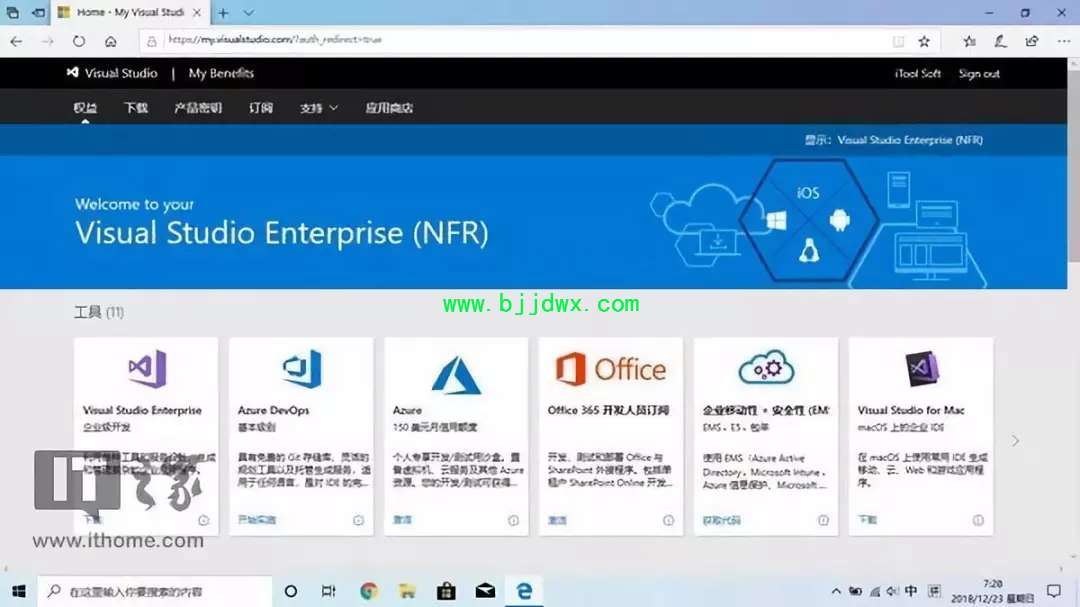The image size is (1080, 607).
Task: Open Azure card icon
Action: coord(456,375)
